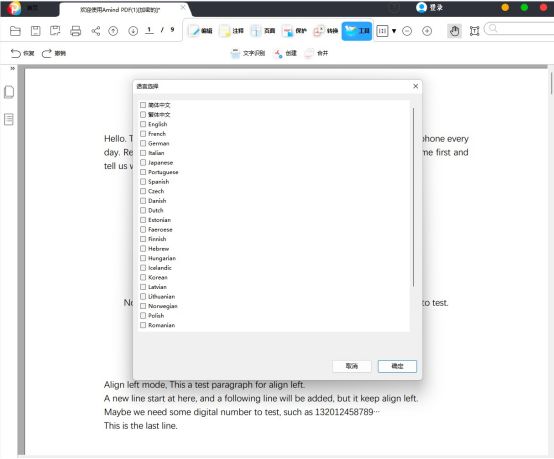
Task: Expand the left sidebar with the double chevron
Action: pyautogui.click(x=13, y=69)
